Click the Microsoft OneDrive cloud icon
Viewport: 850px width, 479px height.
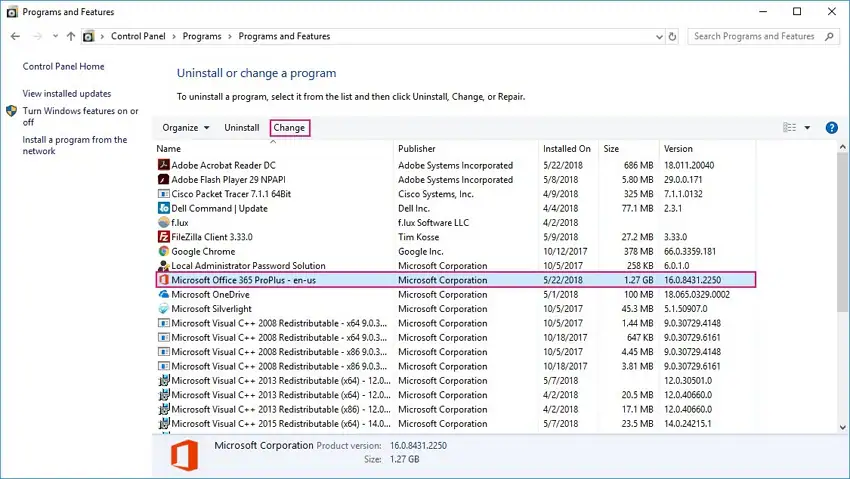pyautogui.click(x=163, y=294)
